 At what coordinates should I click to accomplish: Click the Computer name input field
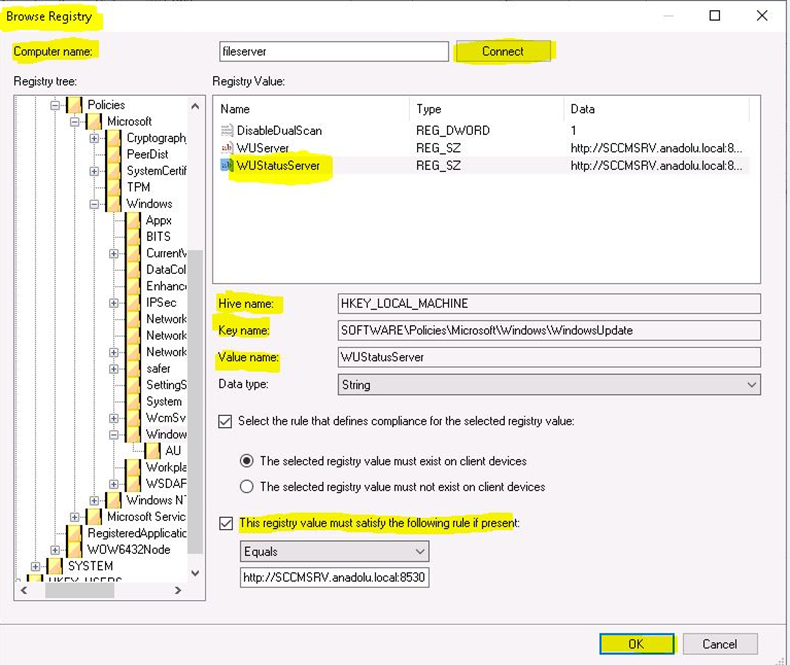pos(334,51)
